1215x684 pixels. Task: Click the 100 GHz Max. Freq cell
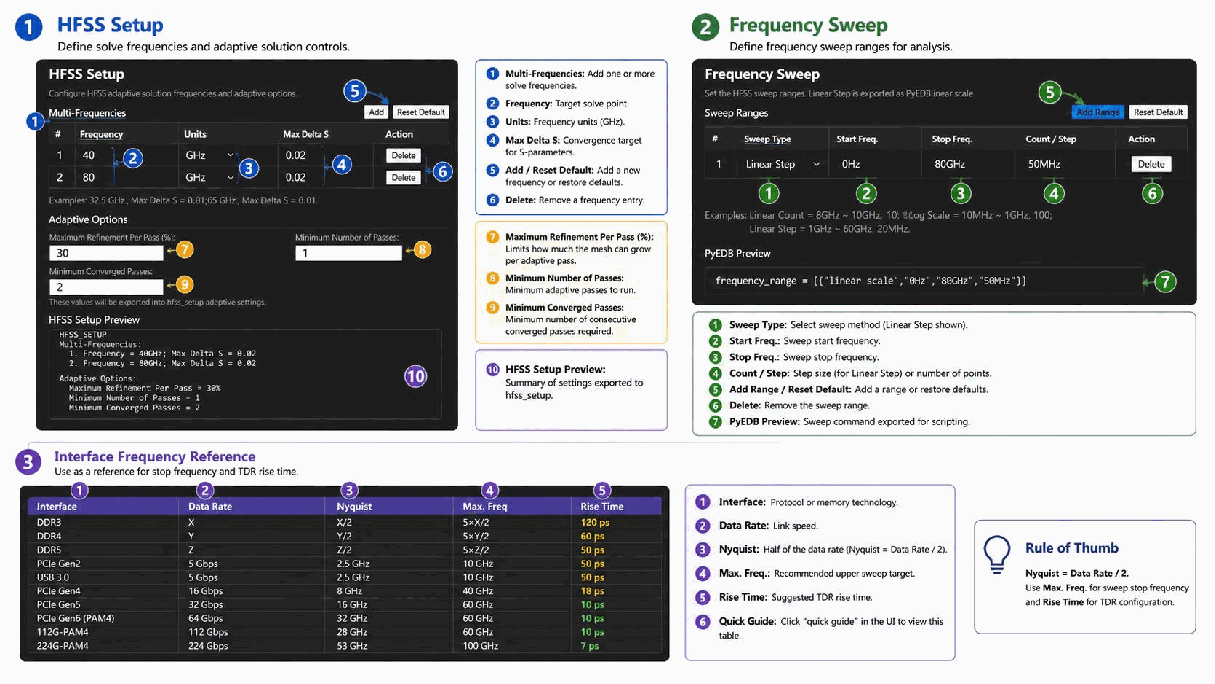coord(479,646)
